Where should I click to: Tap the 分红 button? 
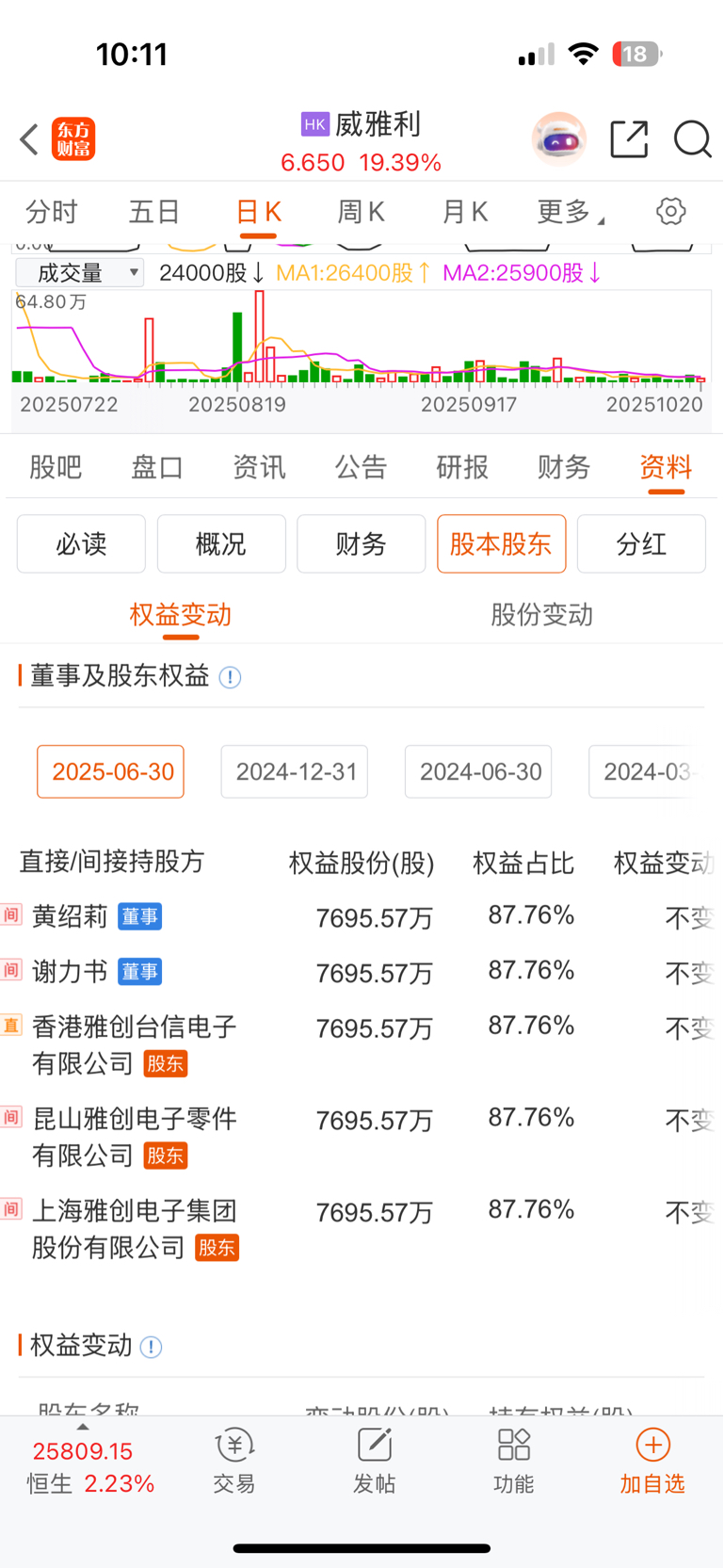pos(641,543)
